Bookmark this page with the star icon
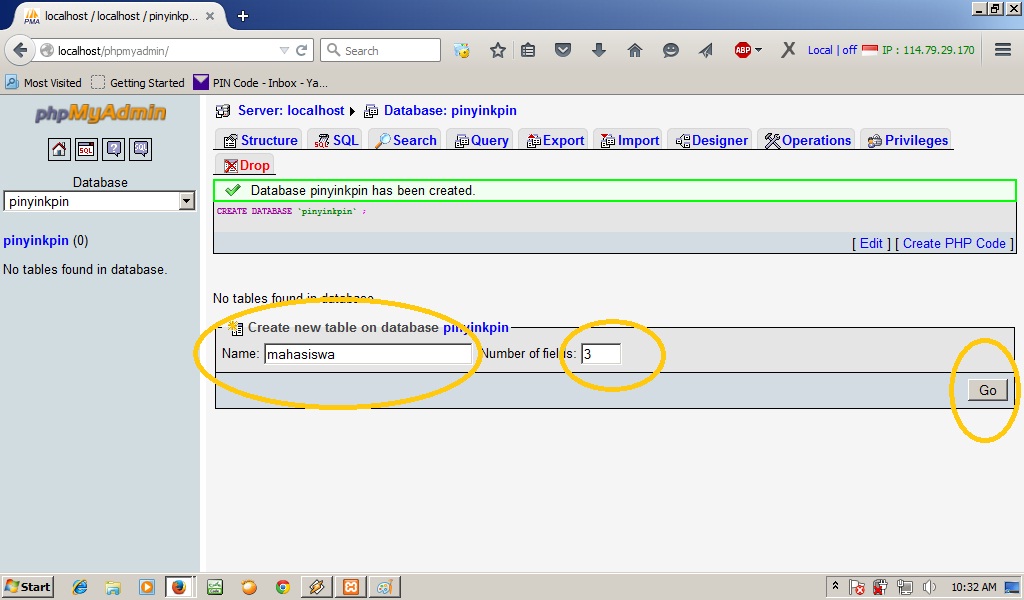Viewport: 1024px width, 600px height. click(498, 49)
